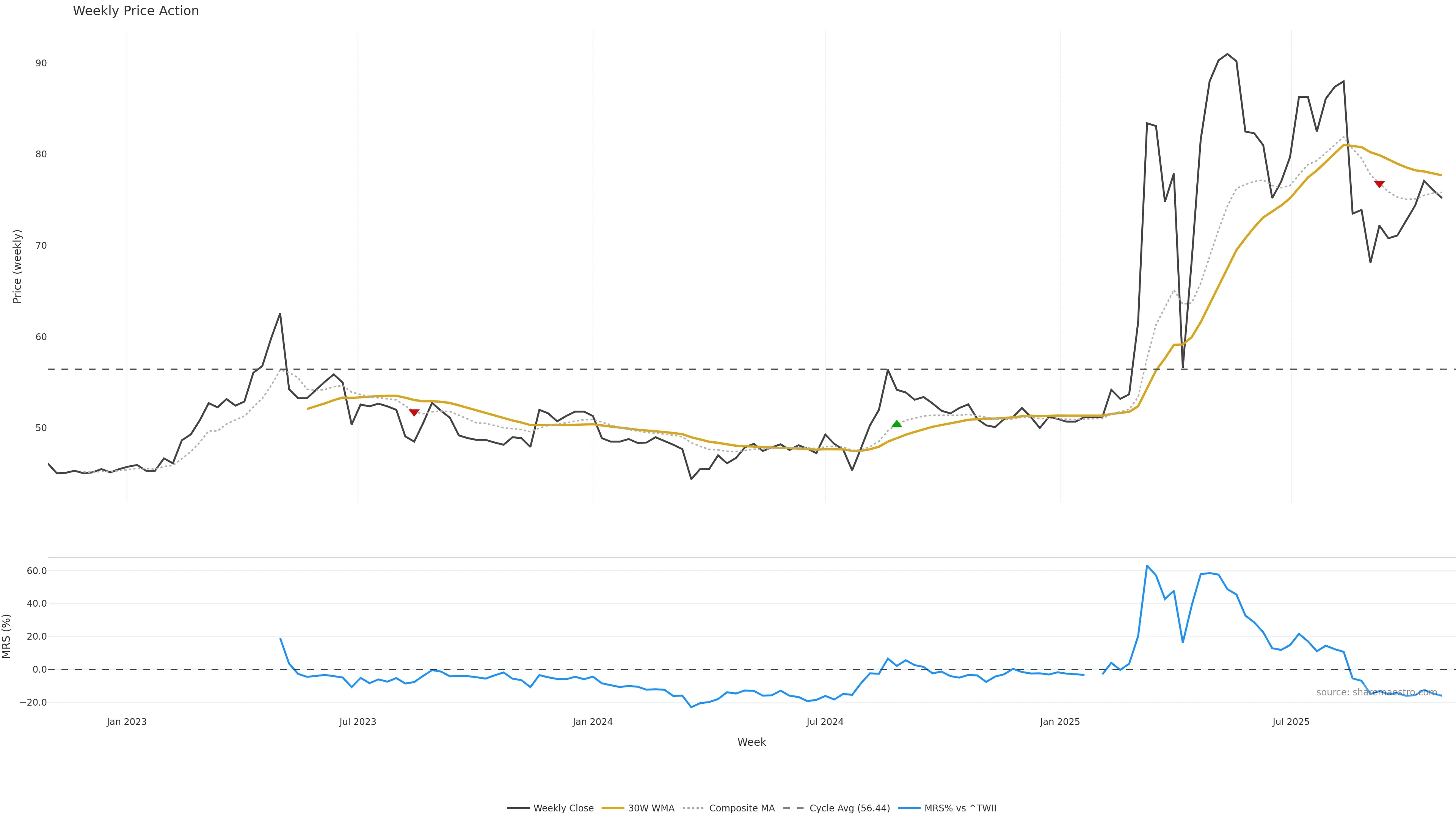Click the 90 price axis tick label
The width and height of the screenshot is (1456, 819).
point(41,63)
